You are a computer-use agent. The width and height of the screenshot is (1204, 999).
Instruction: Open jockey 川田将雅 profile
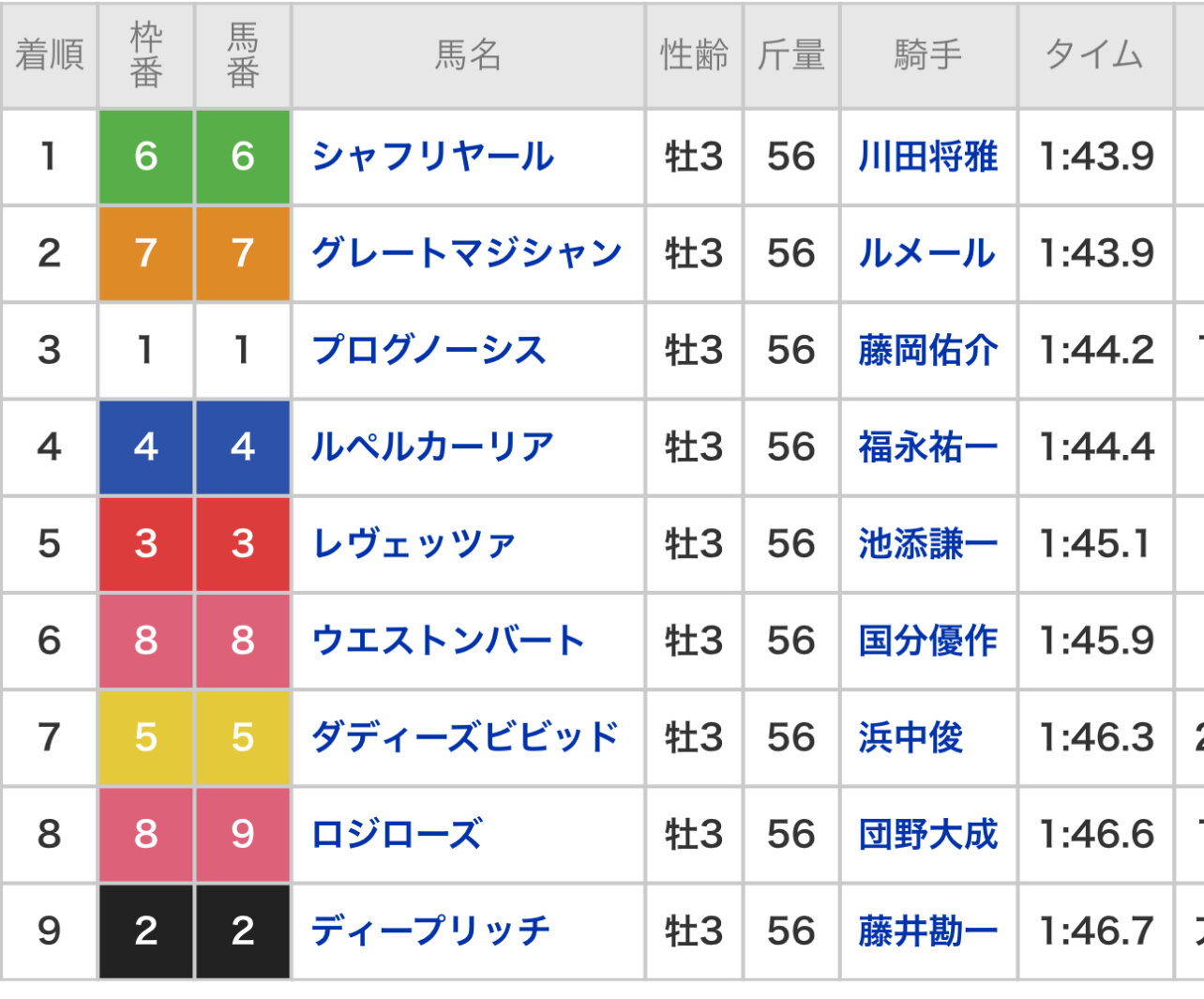pos(927,157)
